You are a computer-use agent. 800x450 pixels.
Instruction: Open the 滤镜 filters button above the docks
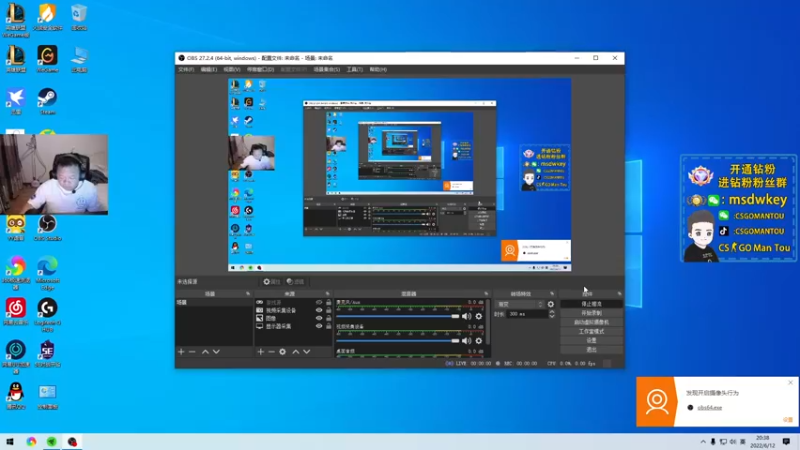click(295, 282)
